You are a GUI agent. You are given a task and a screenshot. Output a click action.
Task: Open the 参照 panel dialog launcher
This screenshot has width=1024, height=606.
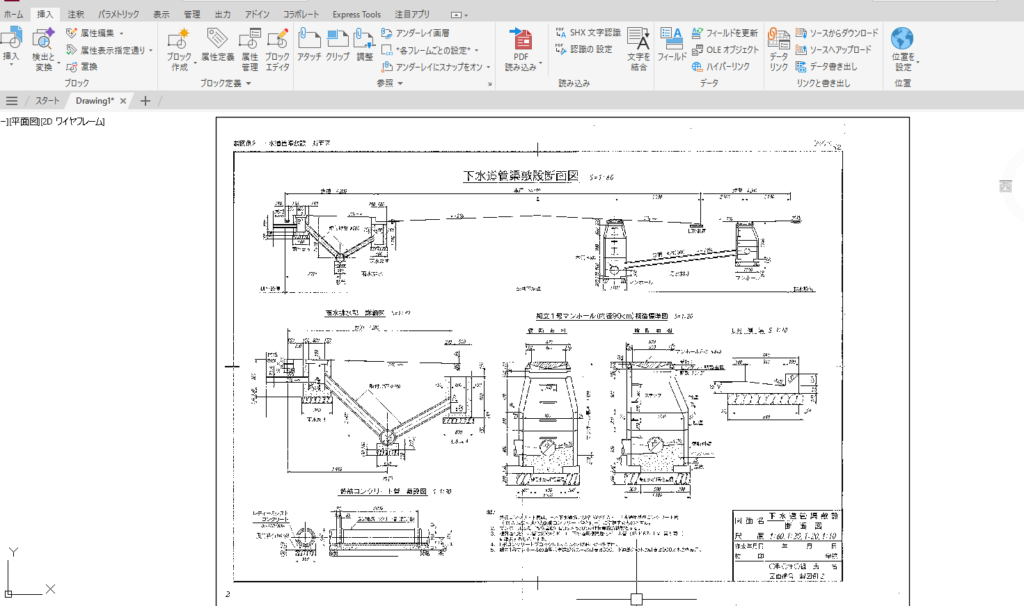[490, 84]
